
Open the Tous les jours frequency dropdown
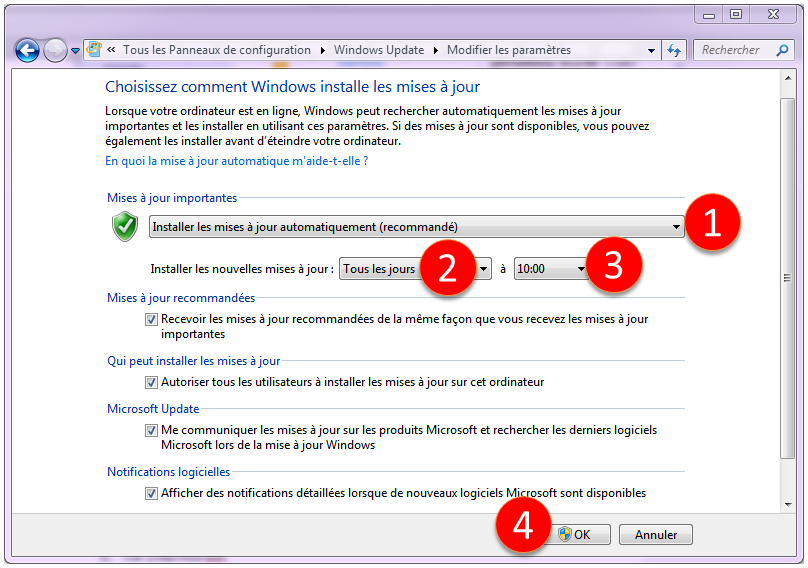pyautogui.click(x=415, y=269)
